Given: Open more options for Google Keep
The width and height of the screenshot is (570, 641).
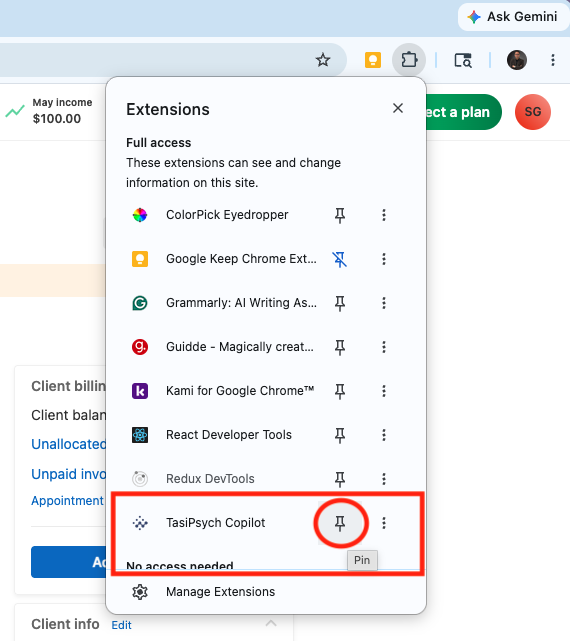Looking at the screenshot, I should pos(384,259).
